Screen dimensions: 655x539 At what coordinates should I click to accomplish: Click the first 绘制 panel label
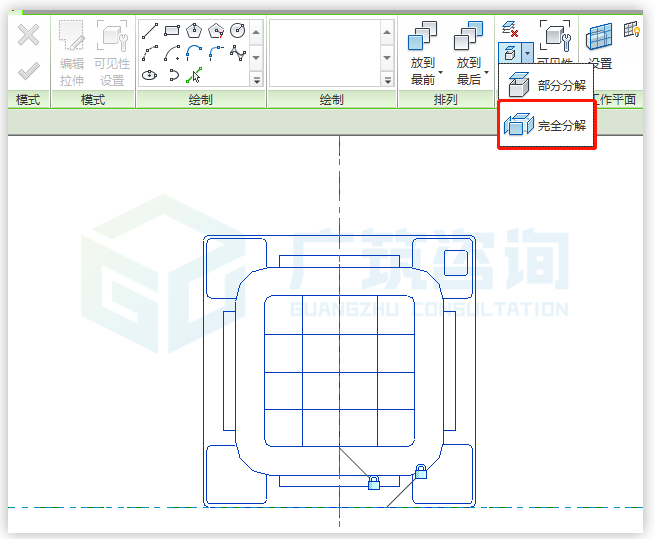(x=201, y=100)
